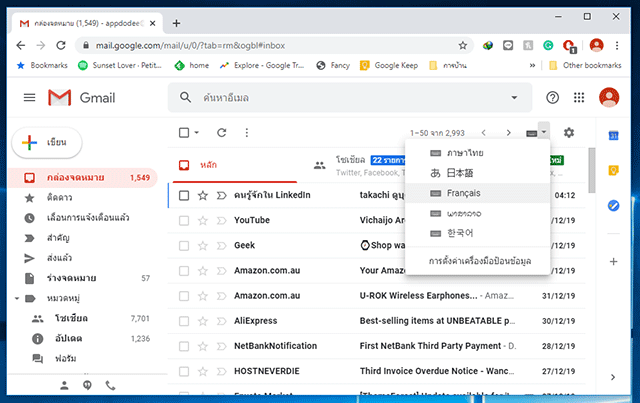Select ພາສາລາວ input method

point(478,213)
